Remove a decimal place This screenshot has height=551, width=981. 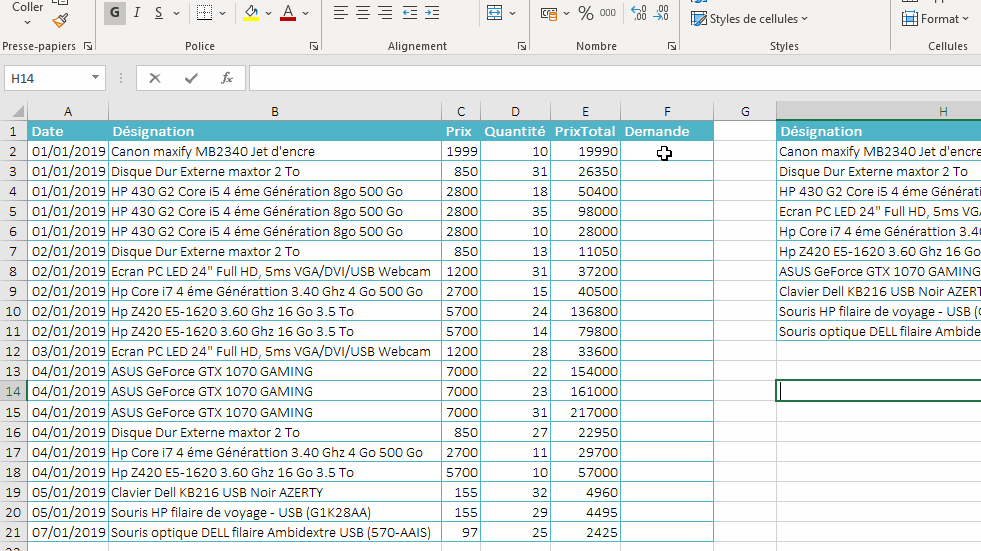coord(661,13)
